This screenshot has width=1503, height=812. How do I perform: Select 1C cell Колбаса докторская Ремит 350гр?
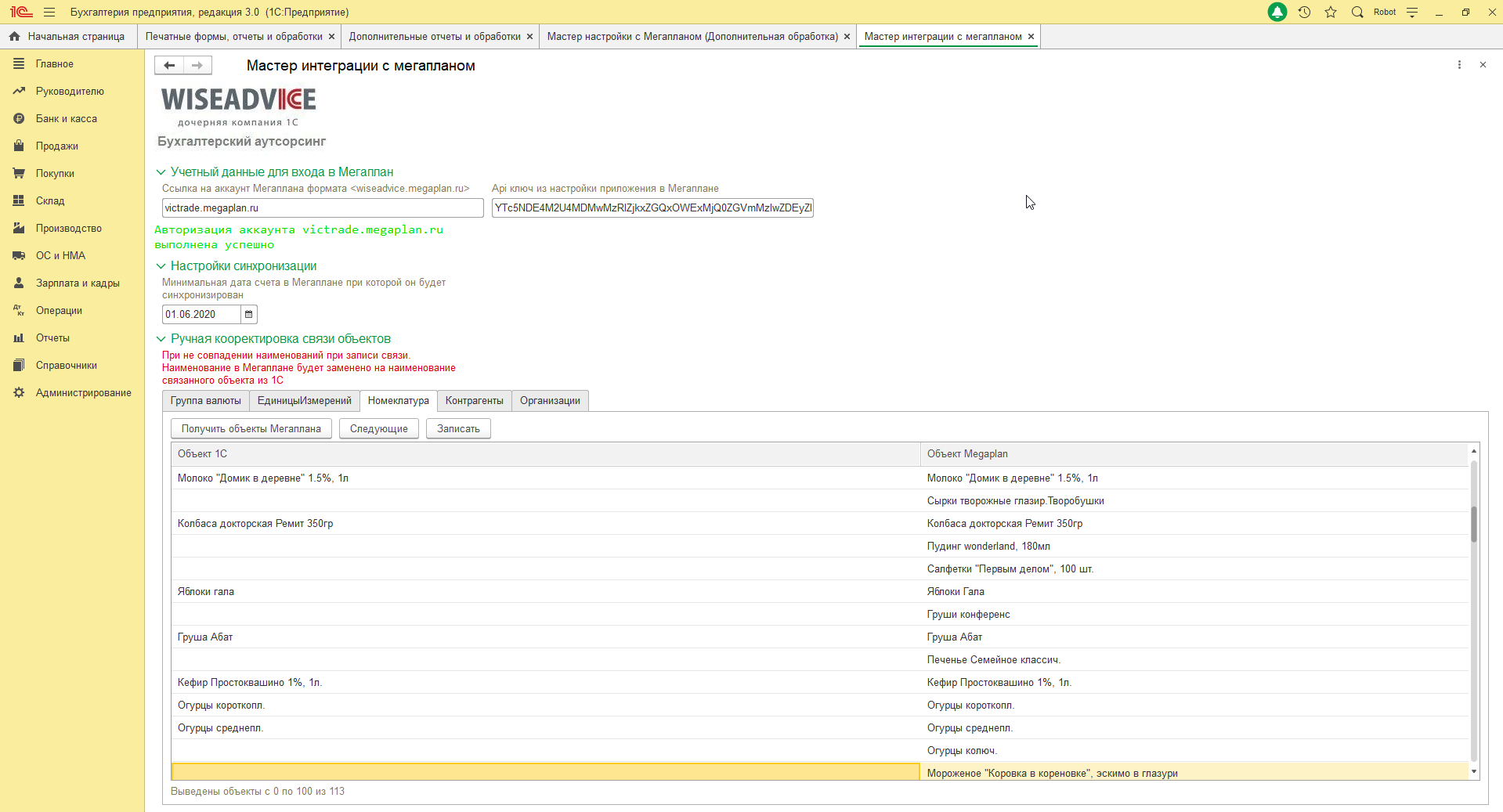[546, 523]
